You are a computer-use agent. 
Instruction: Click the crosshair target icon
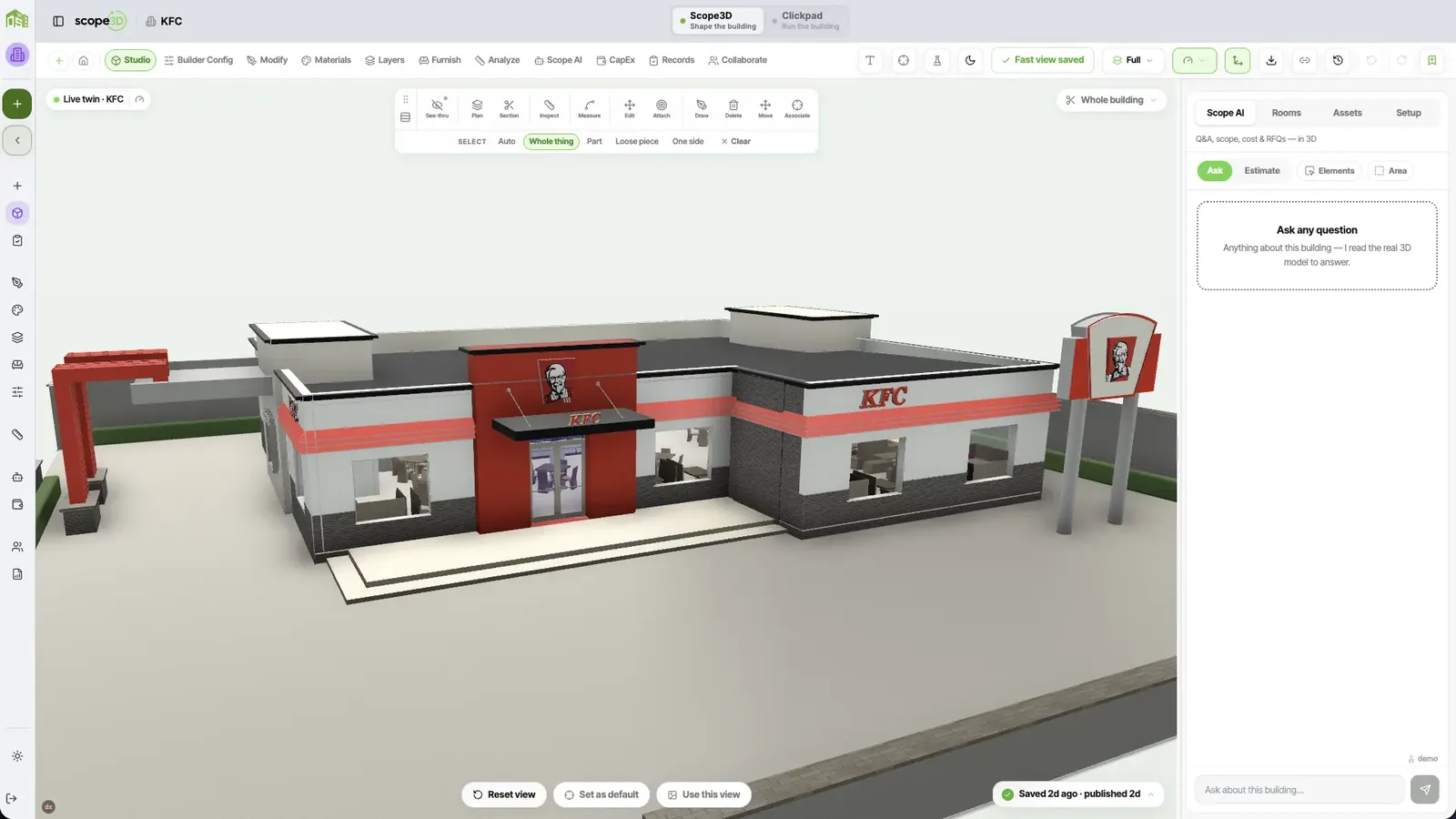(904, 60)
